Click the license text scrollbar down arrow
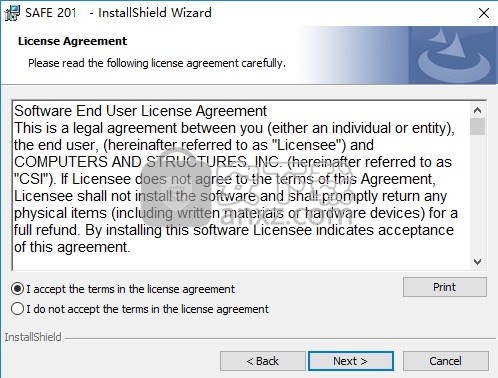Image resolution: width=498 pixels, height=378 pixels. [478, 262]
